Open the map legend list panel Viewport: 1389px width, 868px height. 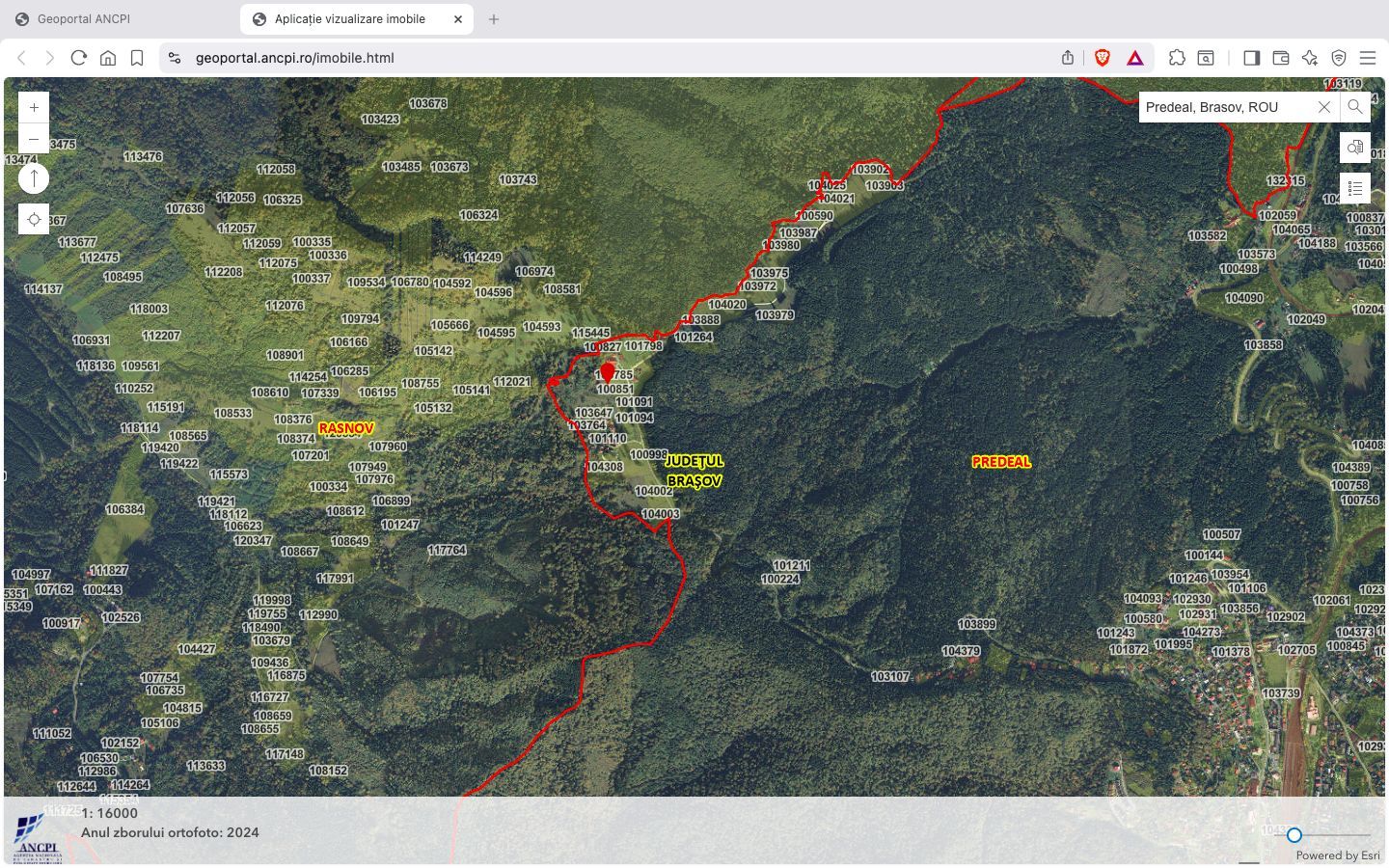pos(1354,187)
